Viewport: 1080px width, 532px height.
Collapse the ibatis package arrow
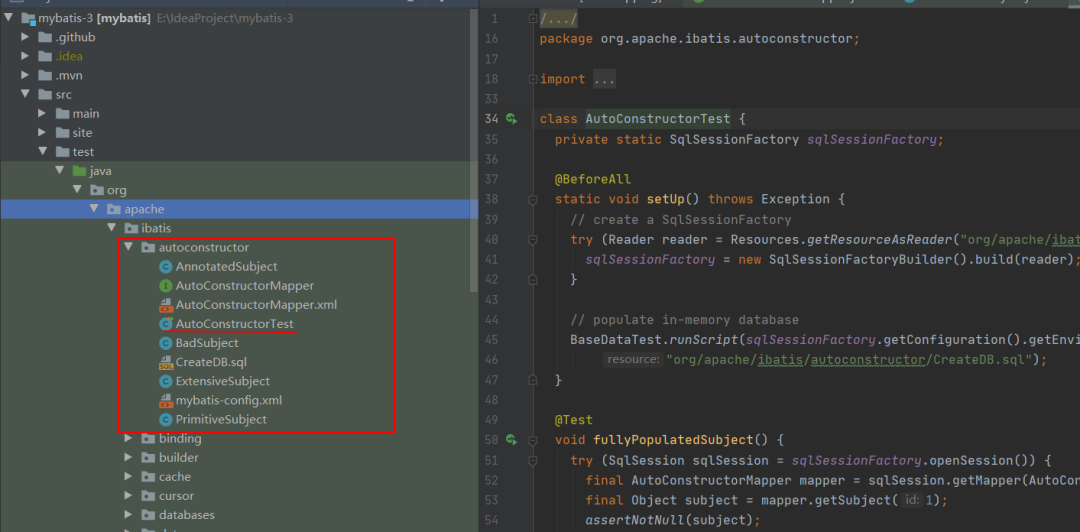point(111,228)
